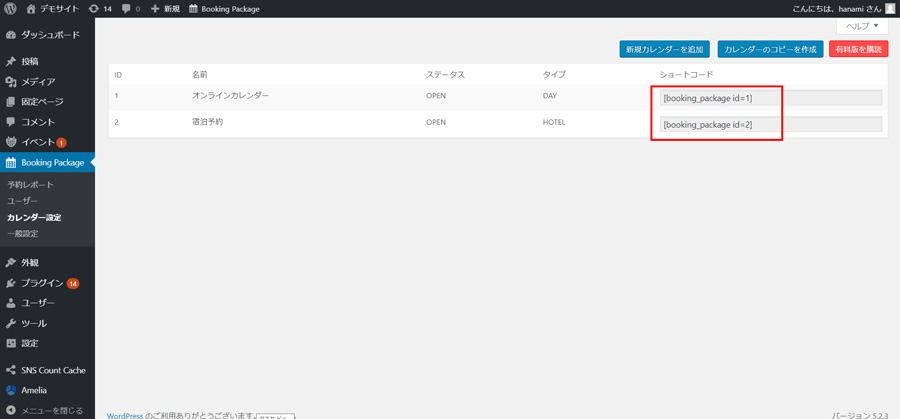Open the デモサイト home icon
Screen dimensions: 900x419
[31, 9]
